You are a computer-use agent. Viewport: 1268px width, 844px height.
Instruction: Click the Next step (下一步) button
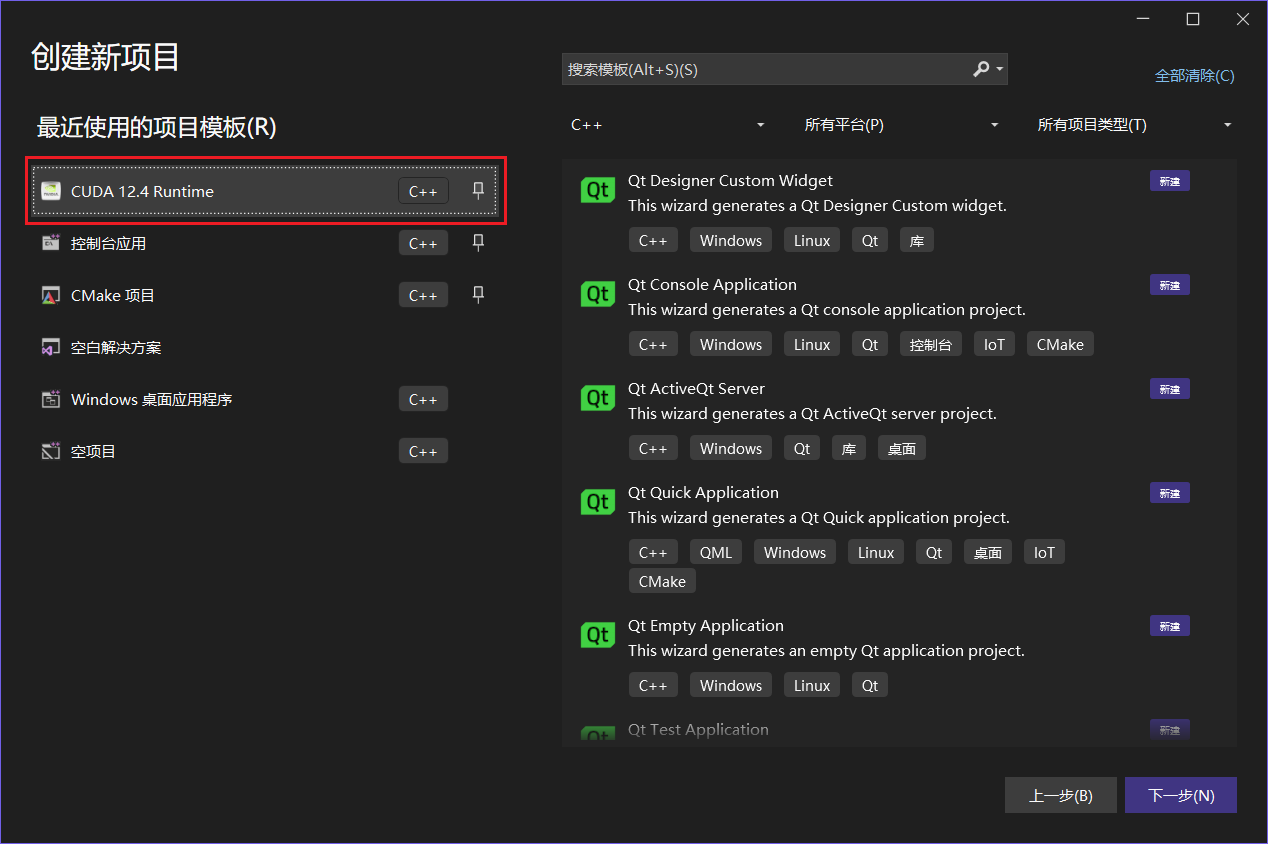1180,796
